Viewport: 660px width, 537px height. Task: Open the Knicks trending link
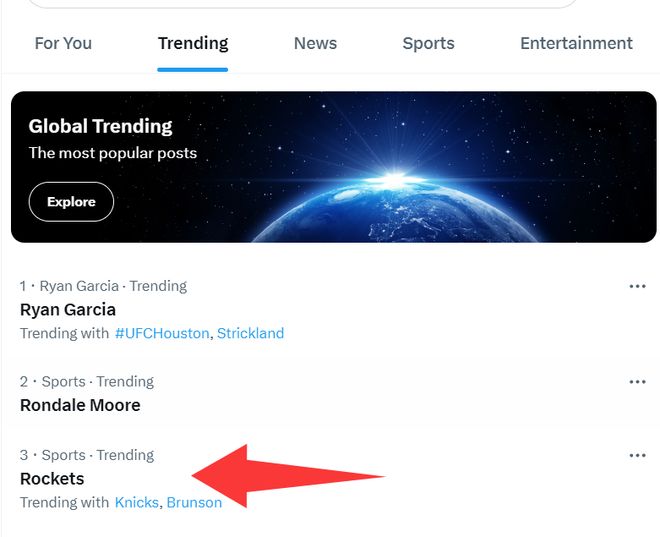point(136,502)
